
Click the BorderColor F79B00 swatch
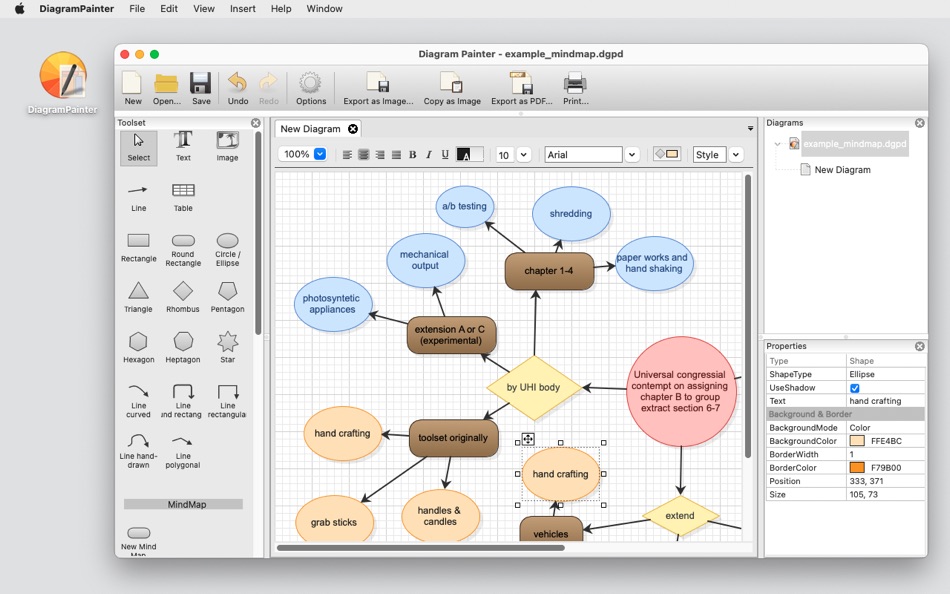(857, 467)
